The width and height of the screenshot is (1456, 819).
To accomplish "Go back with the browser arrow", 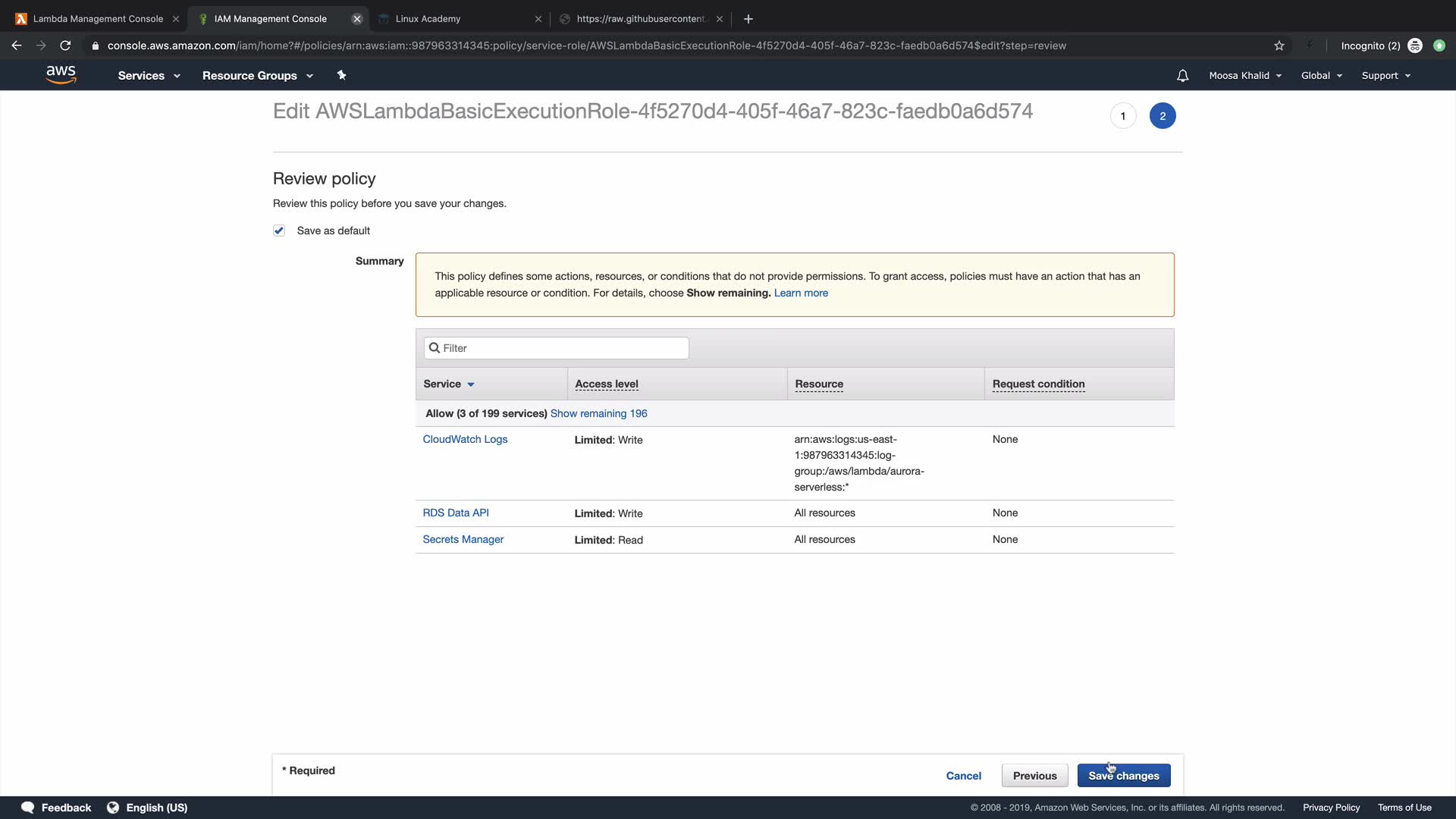I will pos(17,45).
